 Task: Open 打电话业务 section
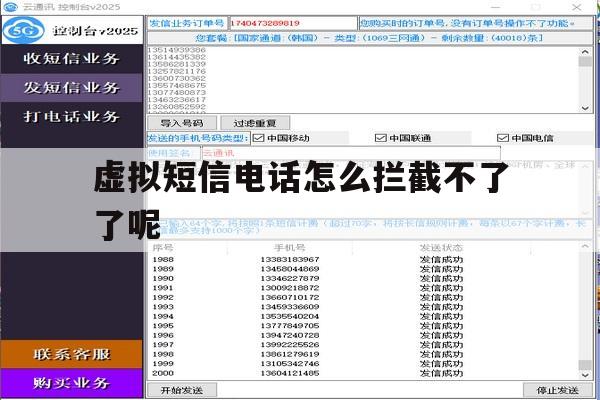coord(72,116)
